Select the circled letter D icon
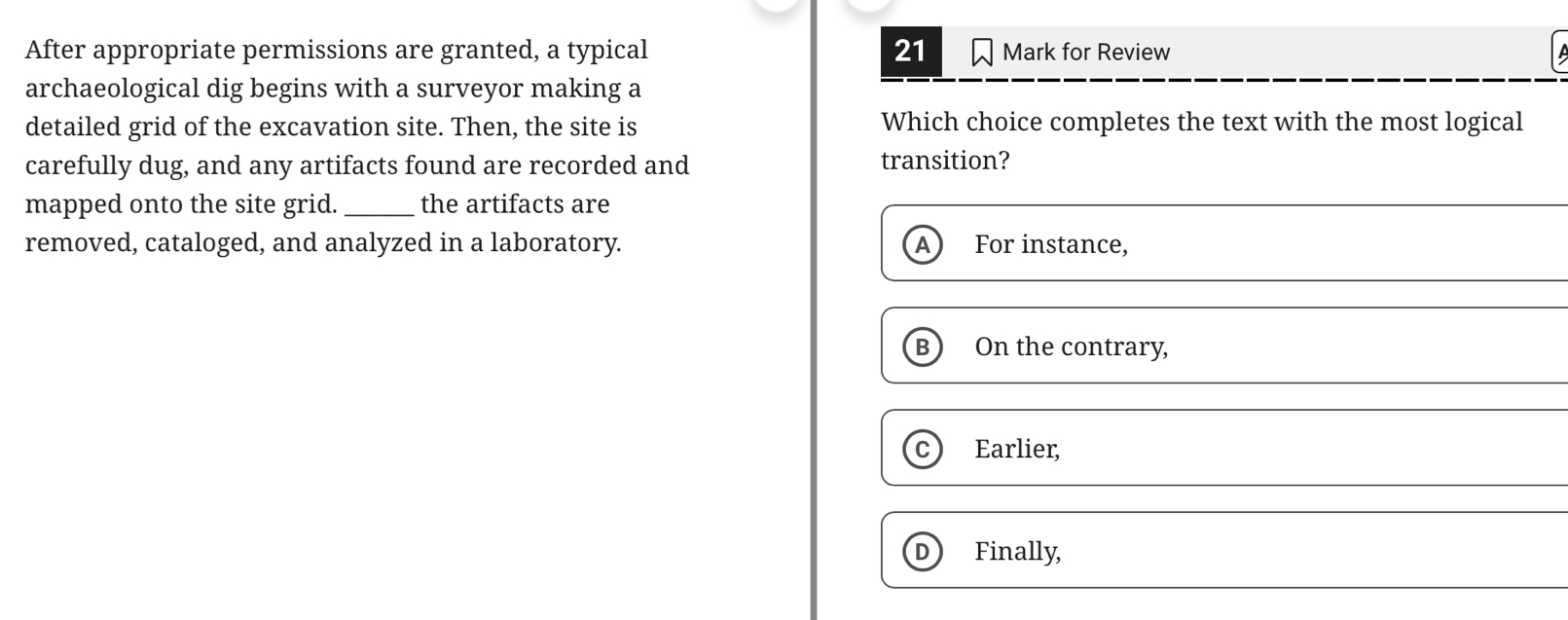1568x620 pixels. click(x=921, y=552)
